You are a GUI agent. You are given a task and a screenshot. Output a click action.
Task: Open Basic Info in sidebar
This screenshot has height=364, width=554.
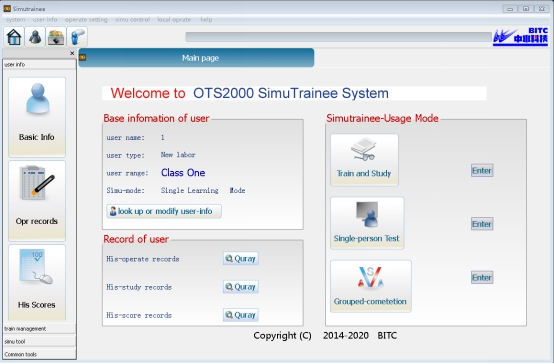click(x=37, y=117)
